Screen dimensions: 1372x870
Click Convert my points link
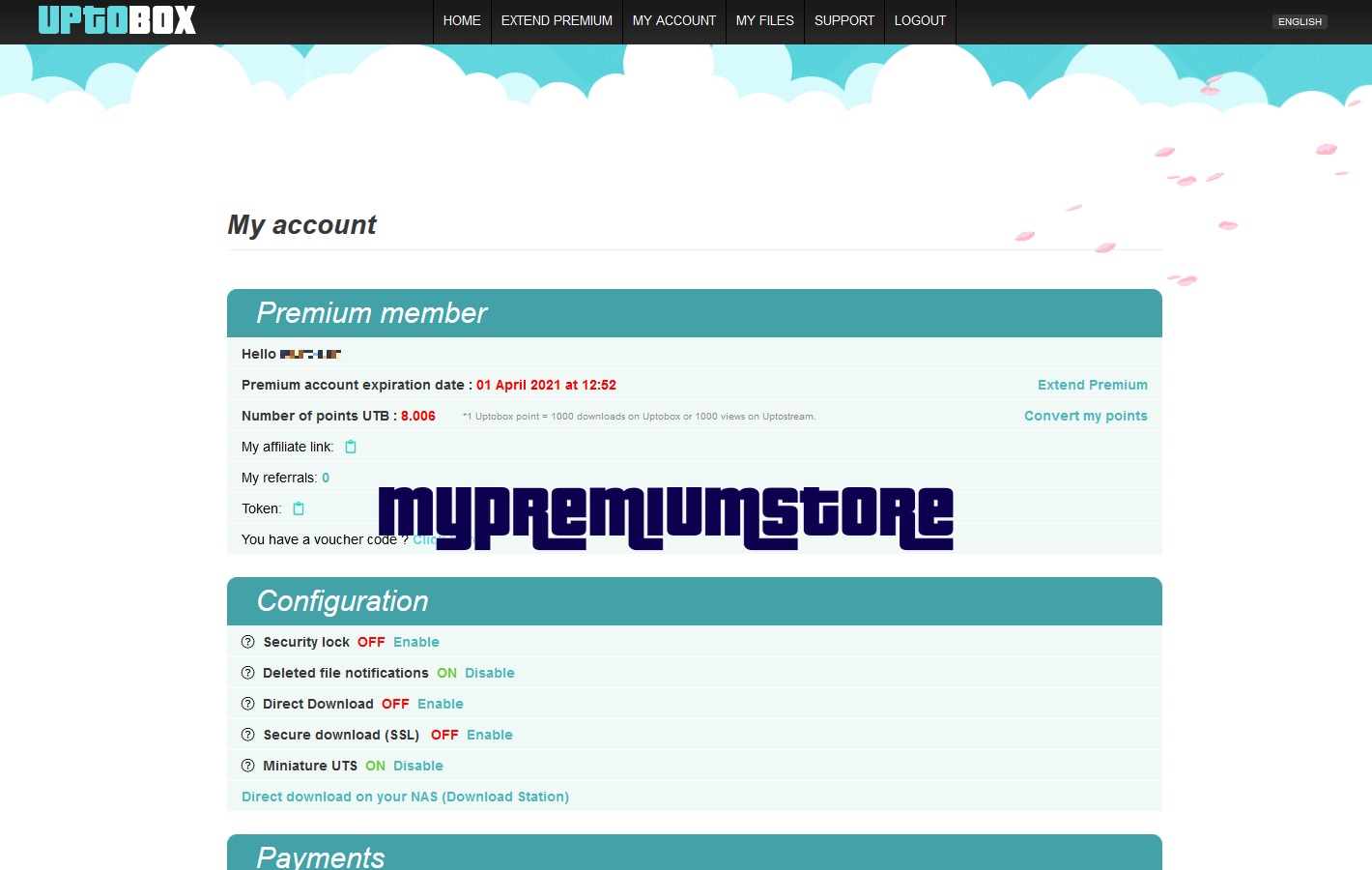(x=1086, y=416)
